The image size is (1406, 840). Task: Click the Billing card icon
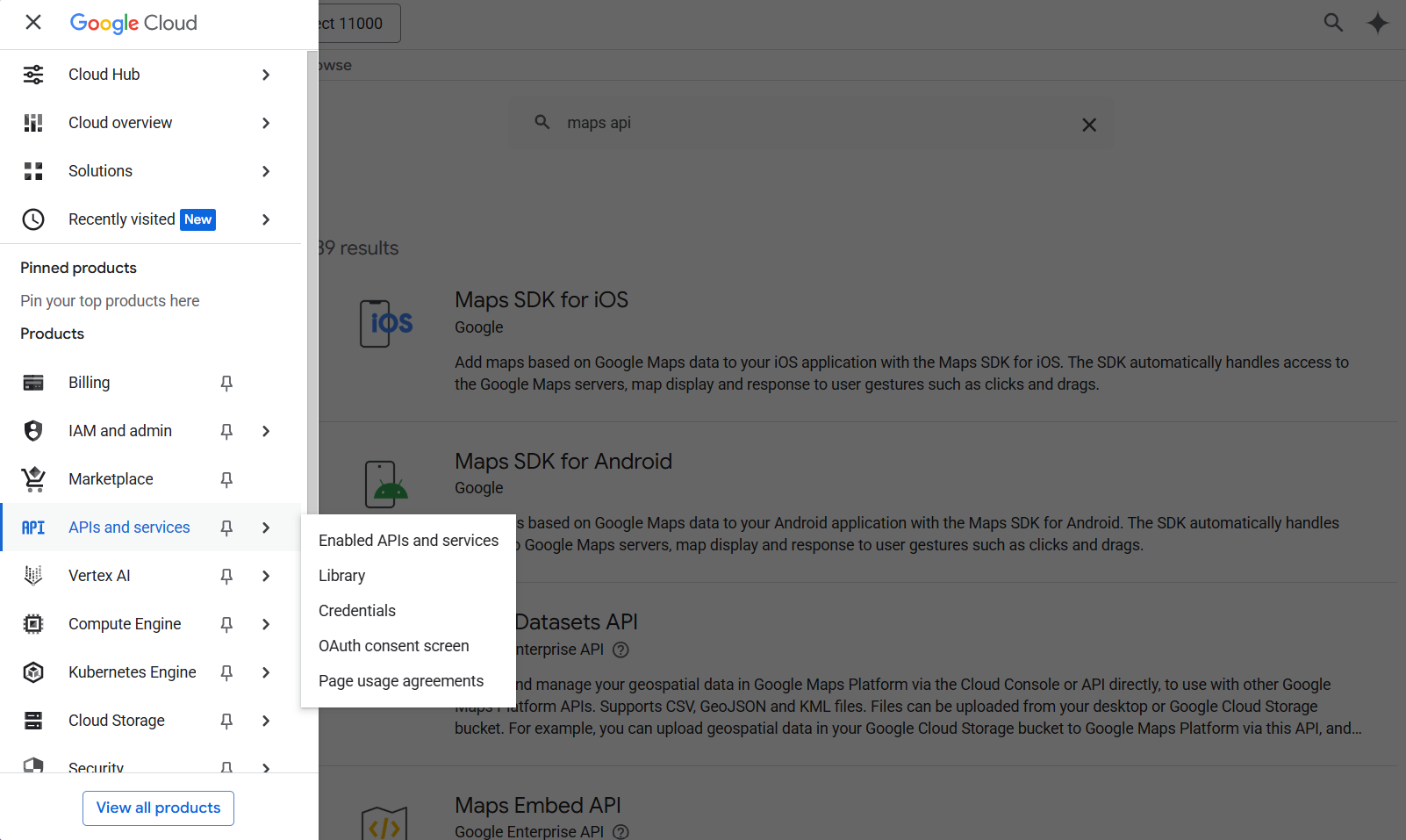pos(33,383)
